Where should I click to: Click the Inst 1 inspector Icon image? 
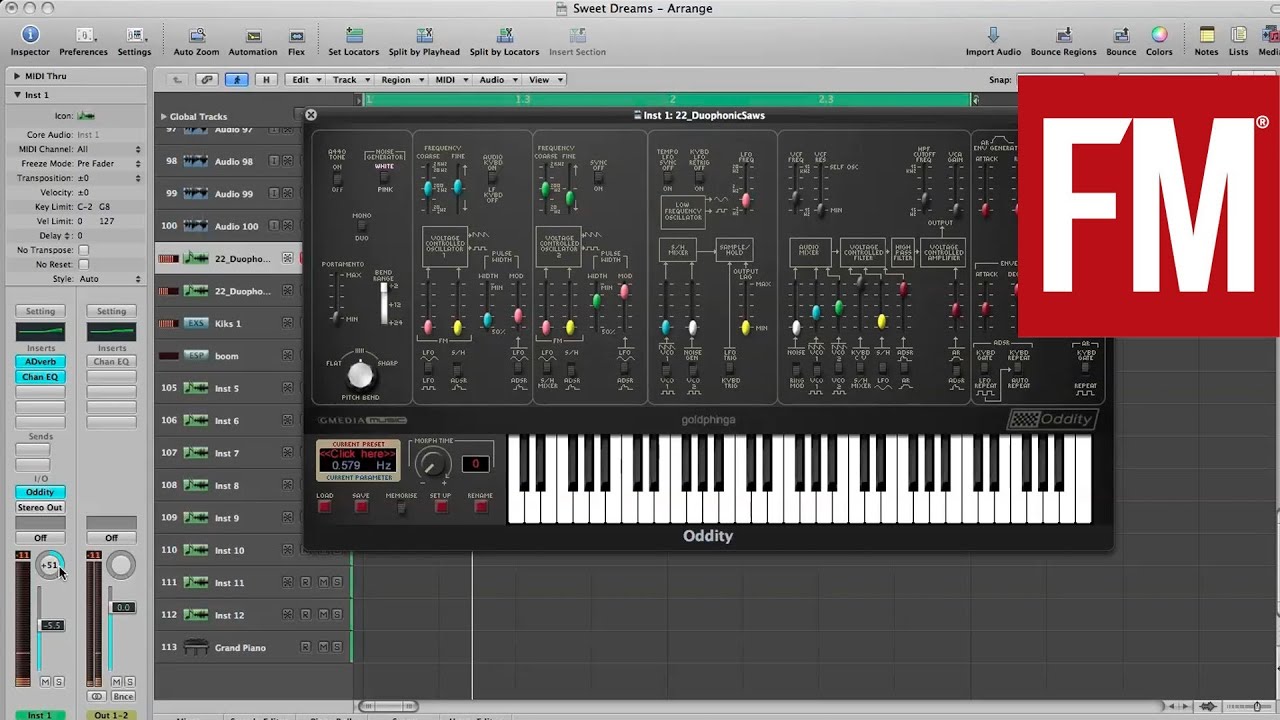tap(86, 116)
